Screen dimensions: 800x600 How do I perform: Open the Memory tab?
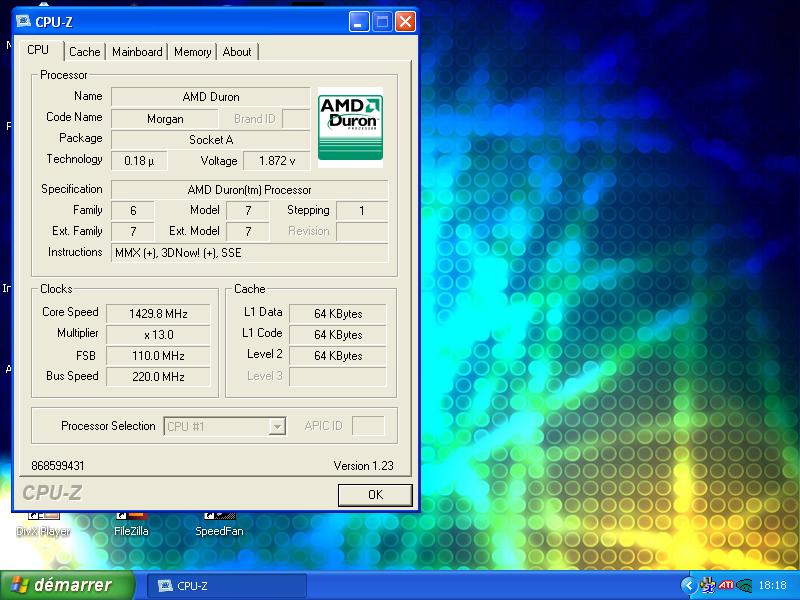192,52
